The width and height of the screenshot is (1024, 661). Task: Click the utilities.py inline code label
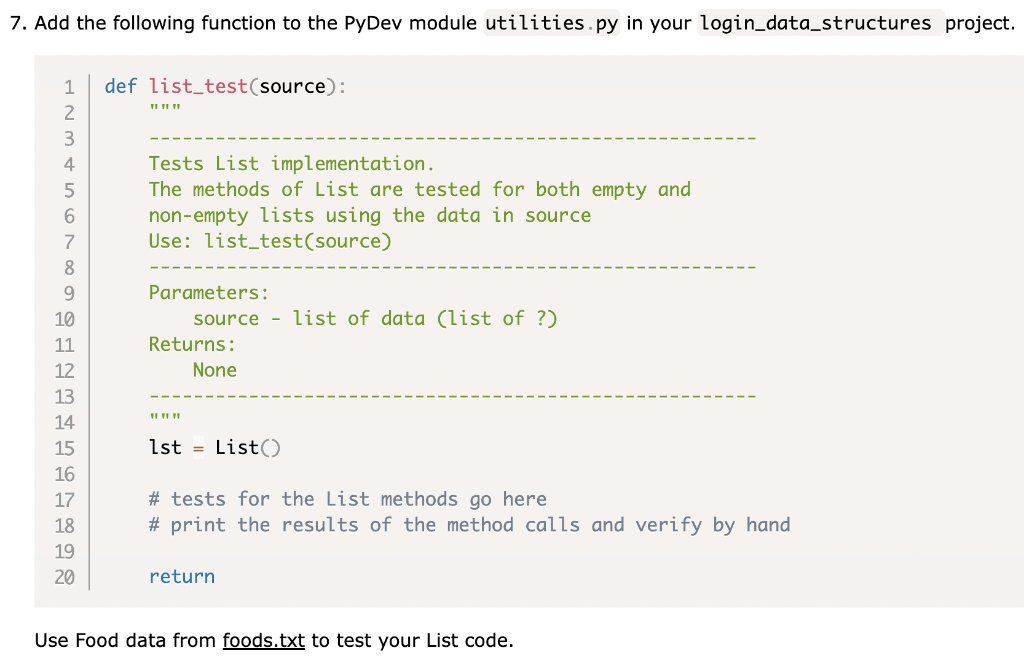point(551,24)
